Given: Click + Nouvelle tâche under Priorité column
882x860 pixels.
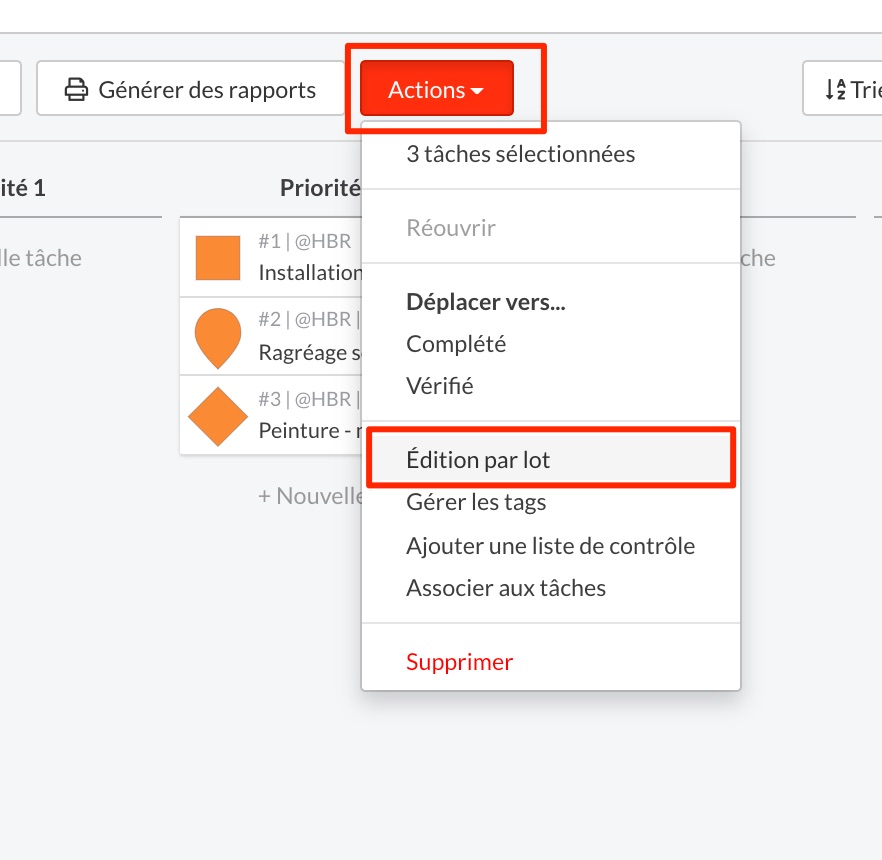Looking at the screenshot, I should point(310,496).
